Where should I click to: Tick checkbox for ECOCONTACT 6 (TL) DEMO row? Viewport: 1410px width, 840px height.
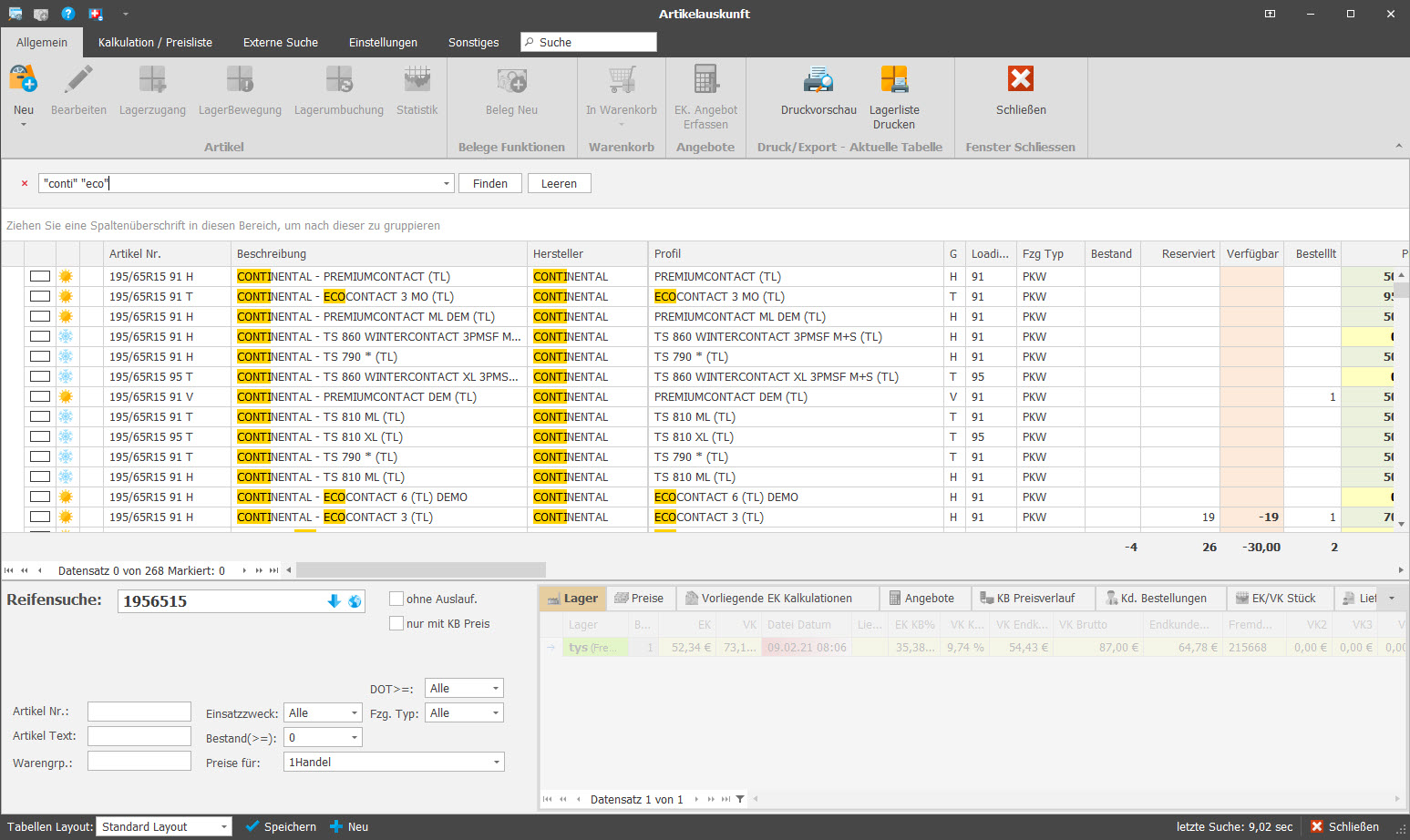pyautogui.click(x=40, y=497)
